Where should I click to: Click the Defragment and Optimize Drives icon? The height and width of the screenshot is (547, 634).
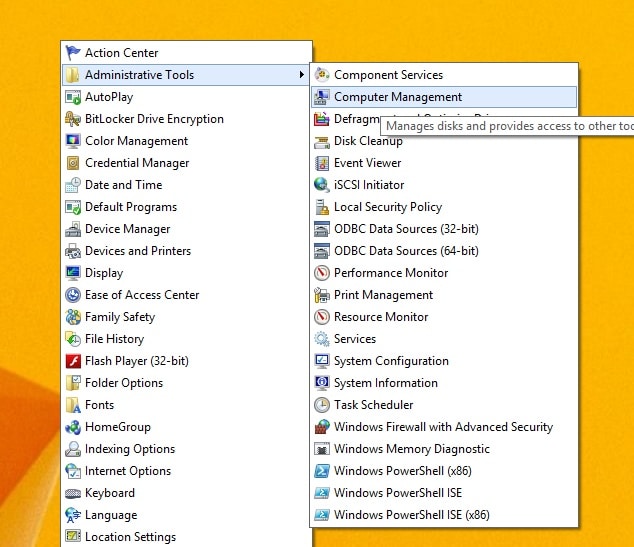(x=322, y=118)
